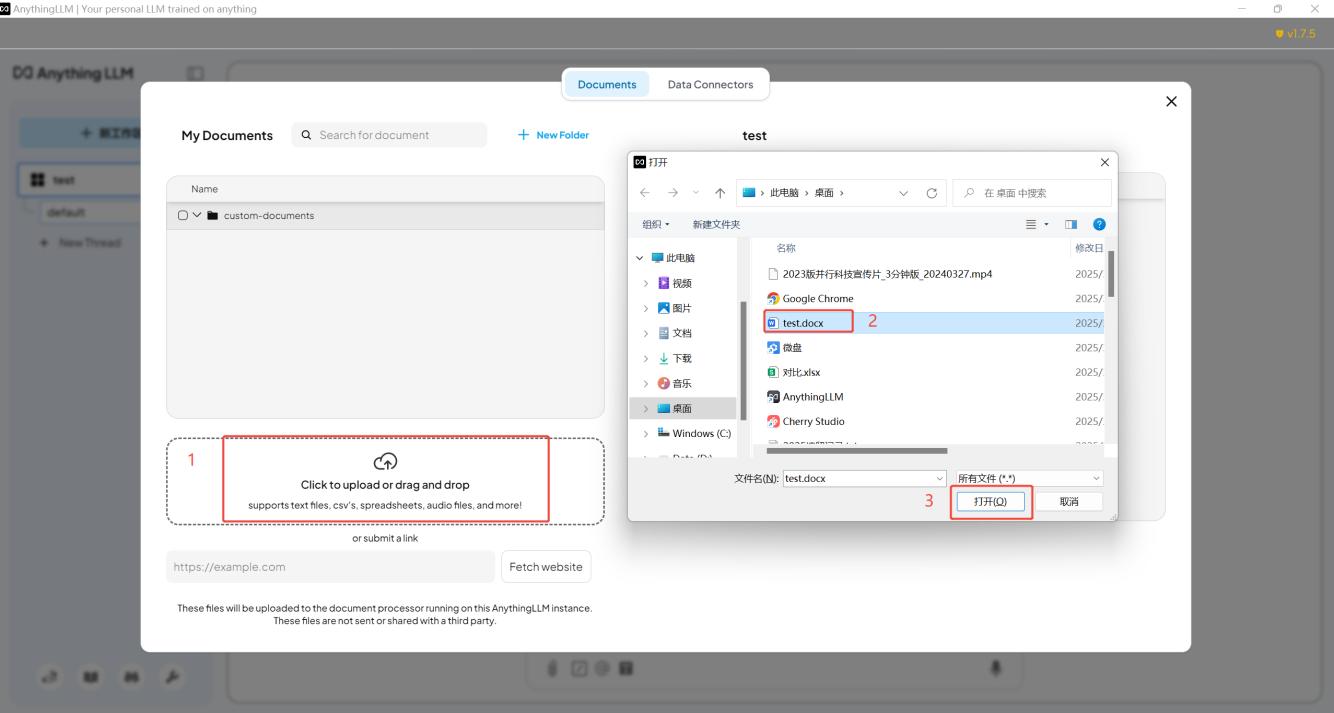Click the help question mark icon in dialog

1099,225
